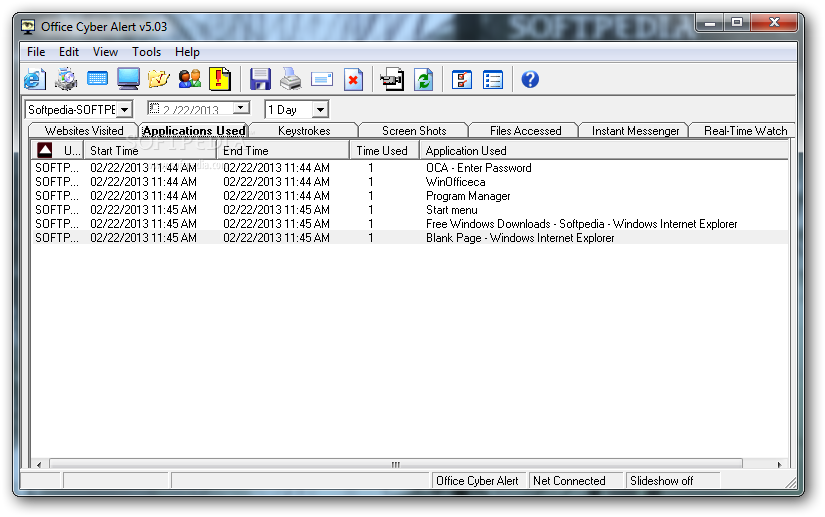Click the yellow exclamation alert icon
This screenshot has height=517, width=825.
(220, 79)
